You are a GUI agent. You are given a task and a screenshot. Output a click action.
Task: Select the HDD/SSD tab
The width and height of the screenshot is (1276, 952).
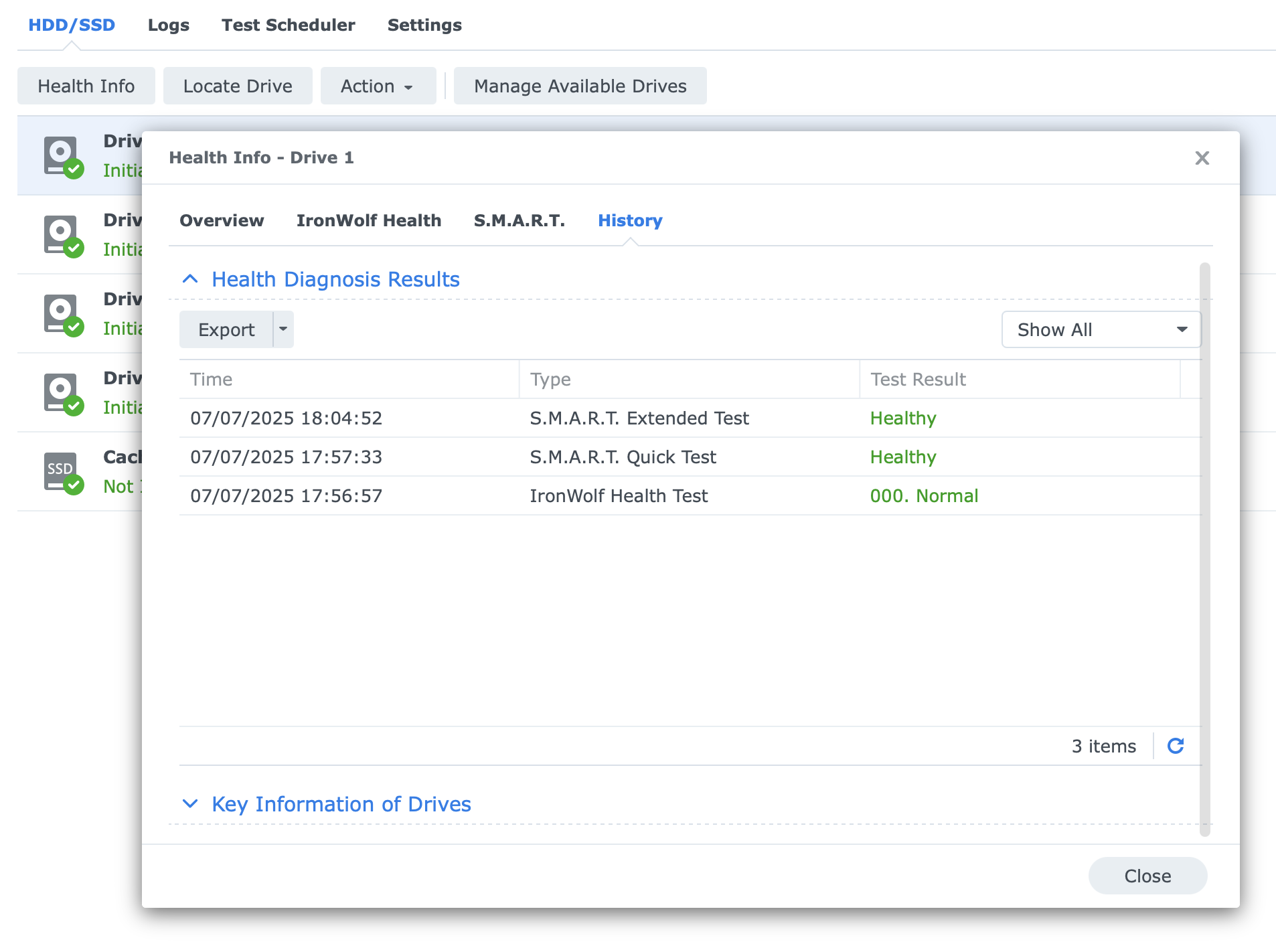coord(72,25)
